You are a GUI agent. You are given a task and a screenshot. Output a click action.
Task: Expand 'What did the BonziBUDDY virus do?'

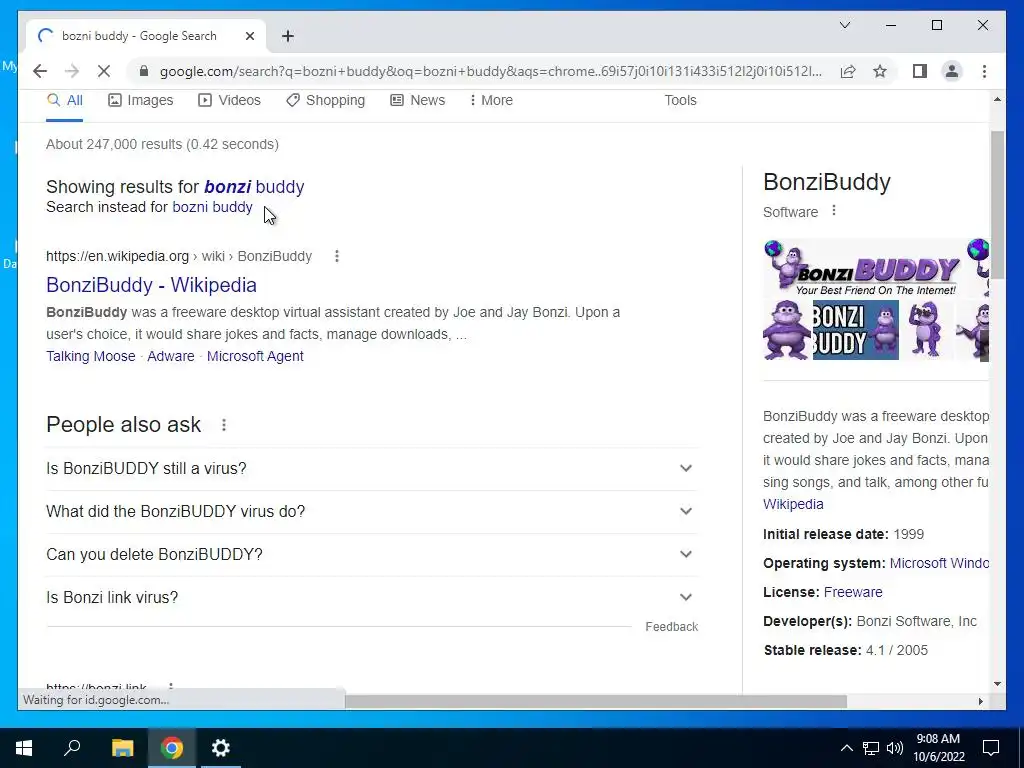(372, 511)
